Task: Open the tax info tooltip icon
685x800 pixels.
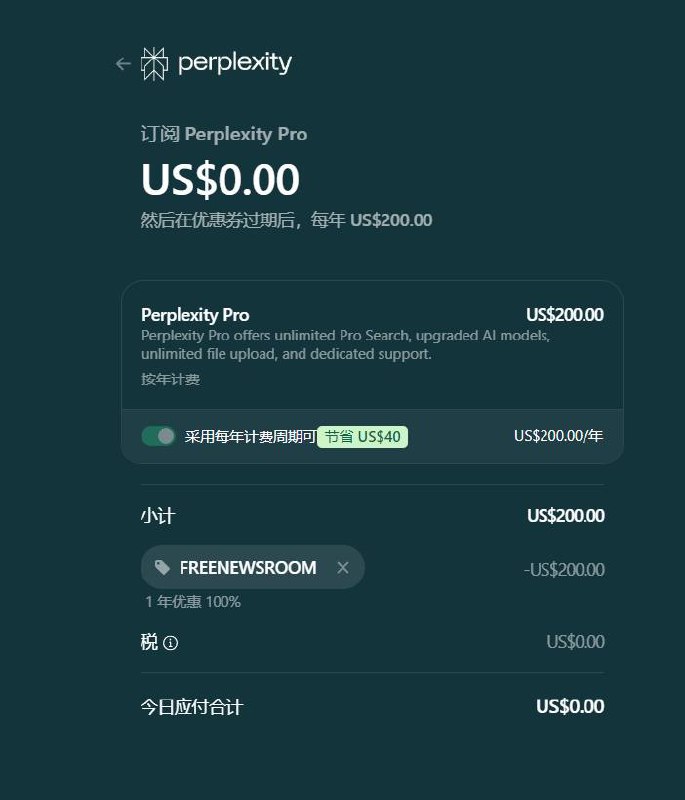Action: point(171,643)
